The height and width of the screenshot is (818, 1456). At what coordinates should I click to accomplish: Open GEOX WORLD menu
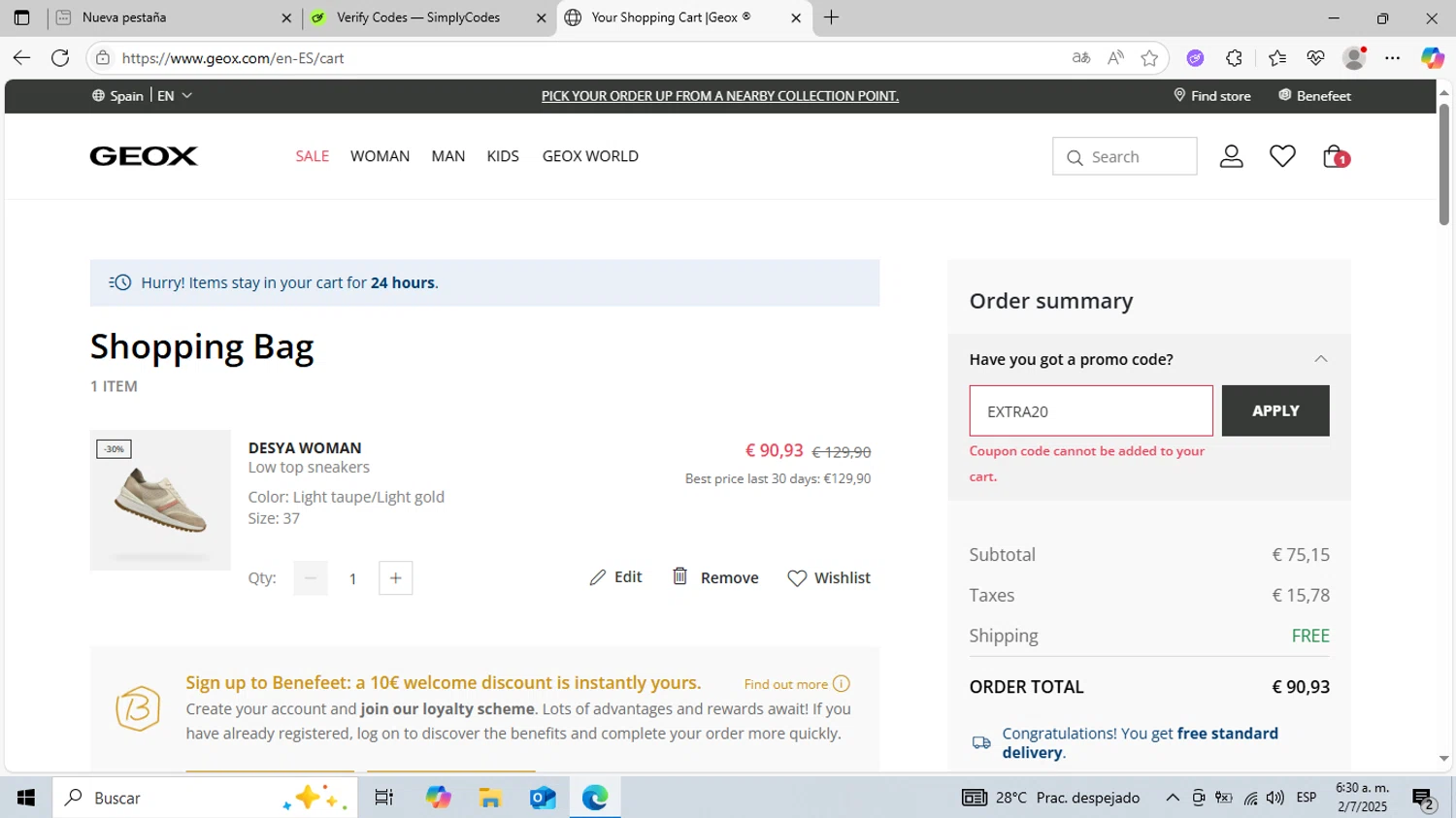590,156
